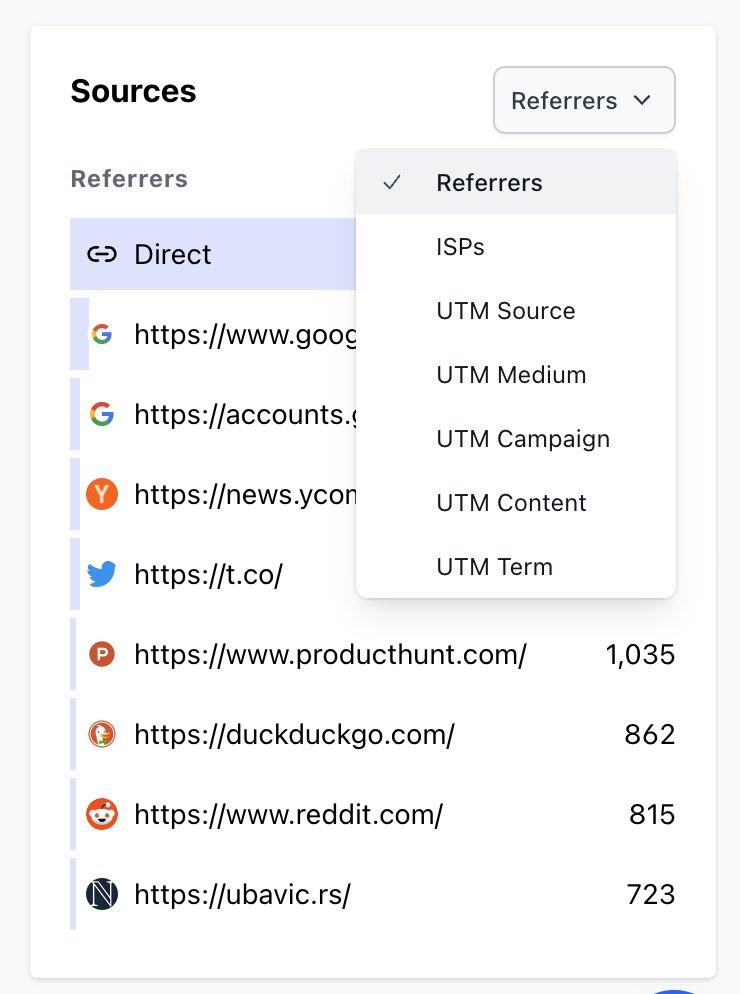
Task: Click the Twitter bird icon
Action: [101, 574]
